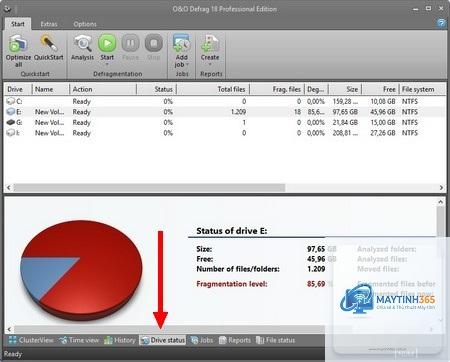The image size is (450, 362).
Task: Click the 1.209 total files cell for E:
Action: pyautogui.click(x=238, y=112)
